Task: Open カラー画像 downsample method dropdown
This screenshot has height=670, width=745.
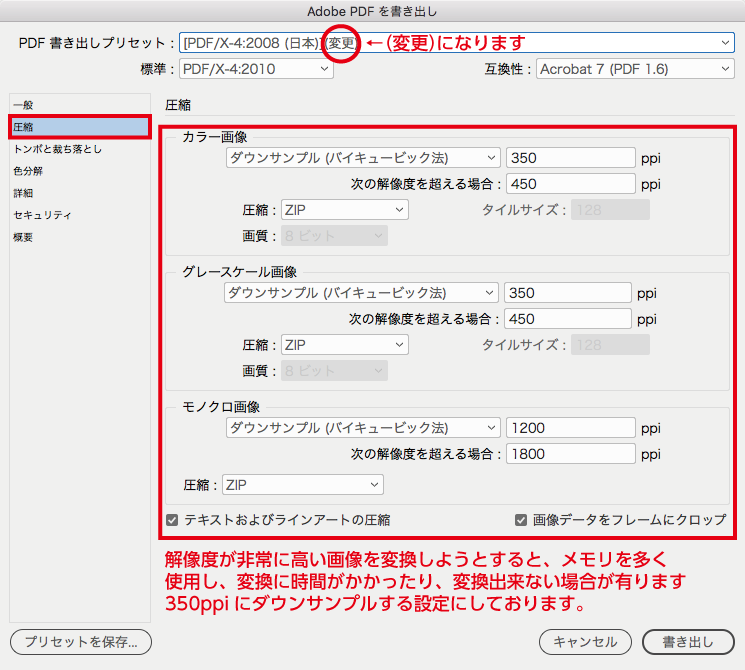Action: click(x=363, y=158)
